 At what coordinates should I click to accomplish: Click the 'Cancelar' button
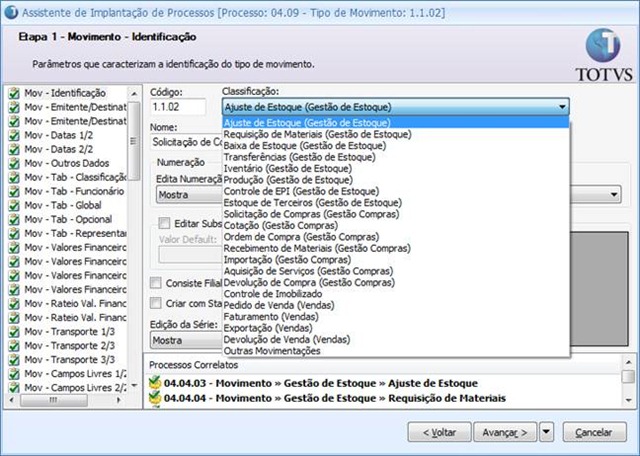pyautogui.click(x=594, y=432)
